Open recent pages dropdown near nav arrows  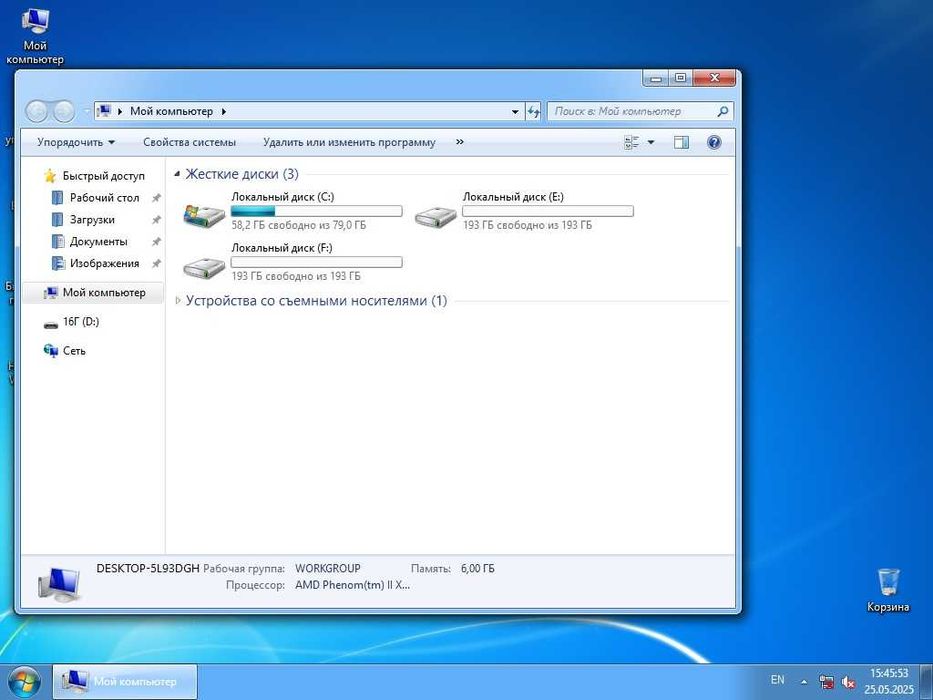86,111
